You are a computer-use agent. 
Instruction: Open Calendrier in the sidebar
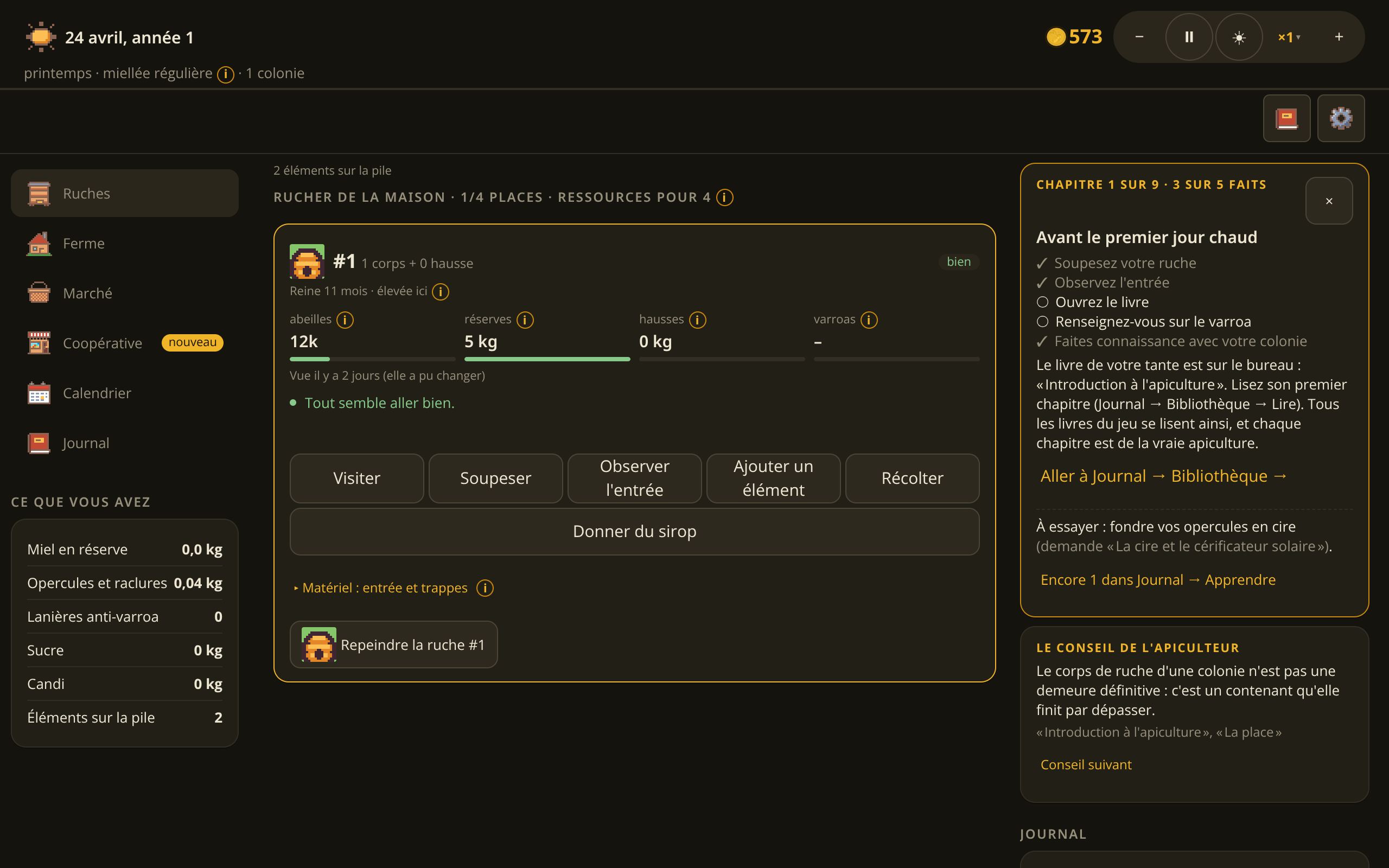click(125, 393)
